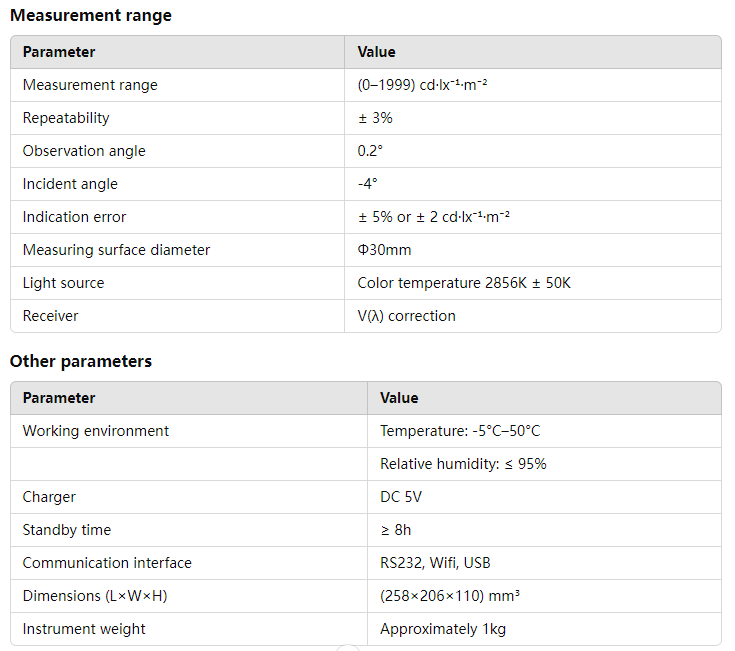Select the 'Observation angle' parameter cell
The image size is (735, 651).
point(84,151)
